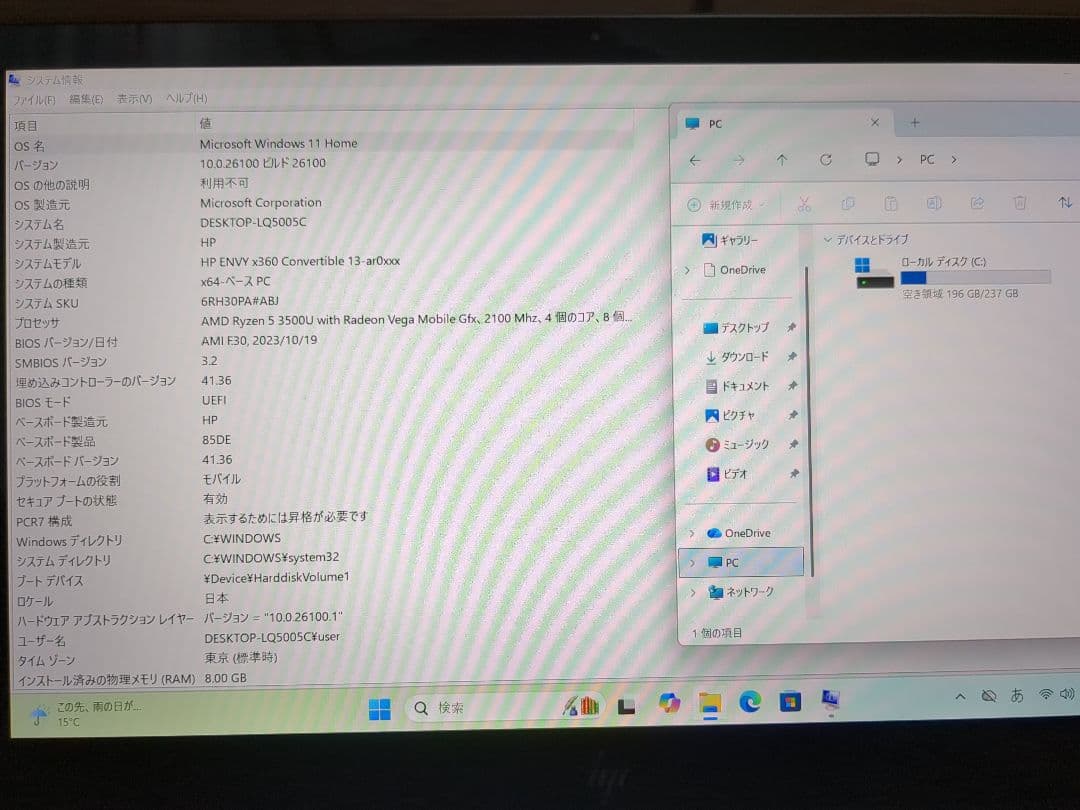Open the 新規作成 dropdown button

coord(727,205)
